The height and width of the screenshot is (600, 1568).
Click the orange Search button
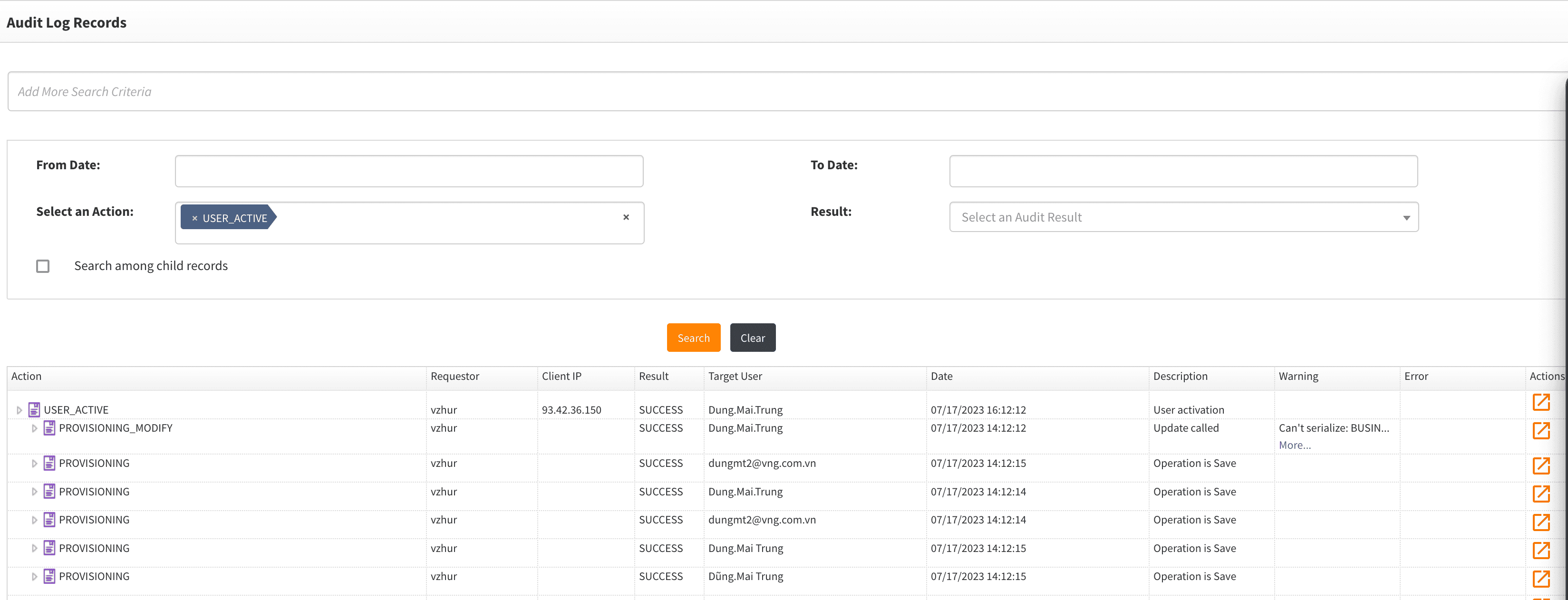[693, 338]
